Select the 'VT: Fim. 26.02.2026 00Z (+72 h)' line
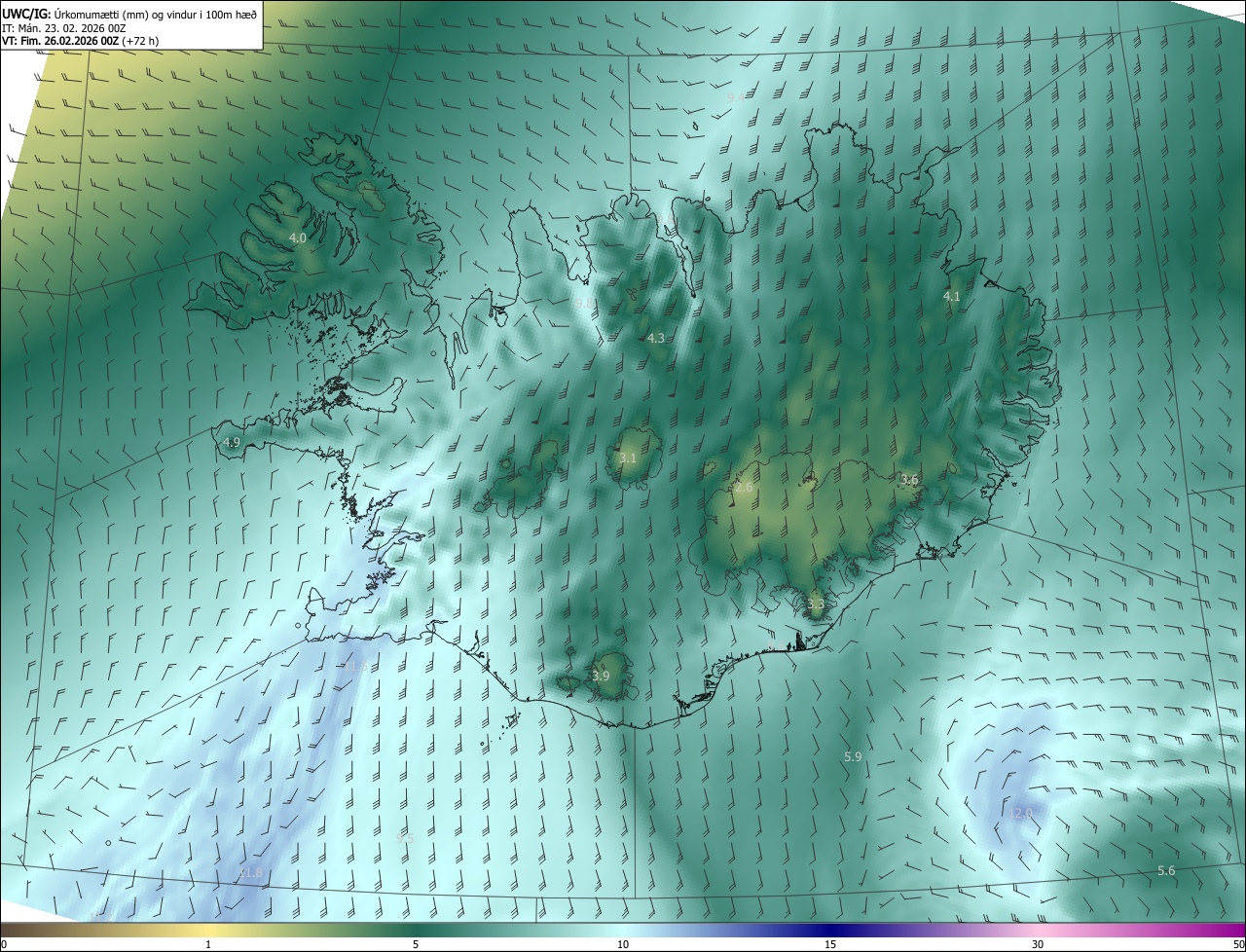Image resolution: width=1246 pixels, height=952 pixels. point(81,41)
